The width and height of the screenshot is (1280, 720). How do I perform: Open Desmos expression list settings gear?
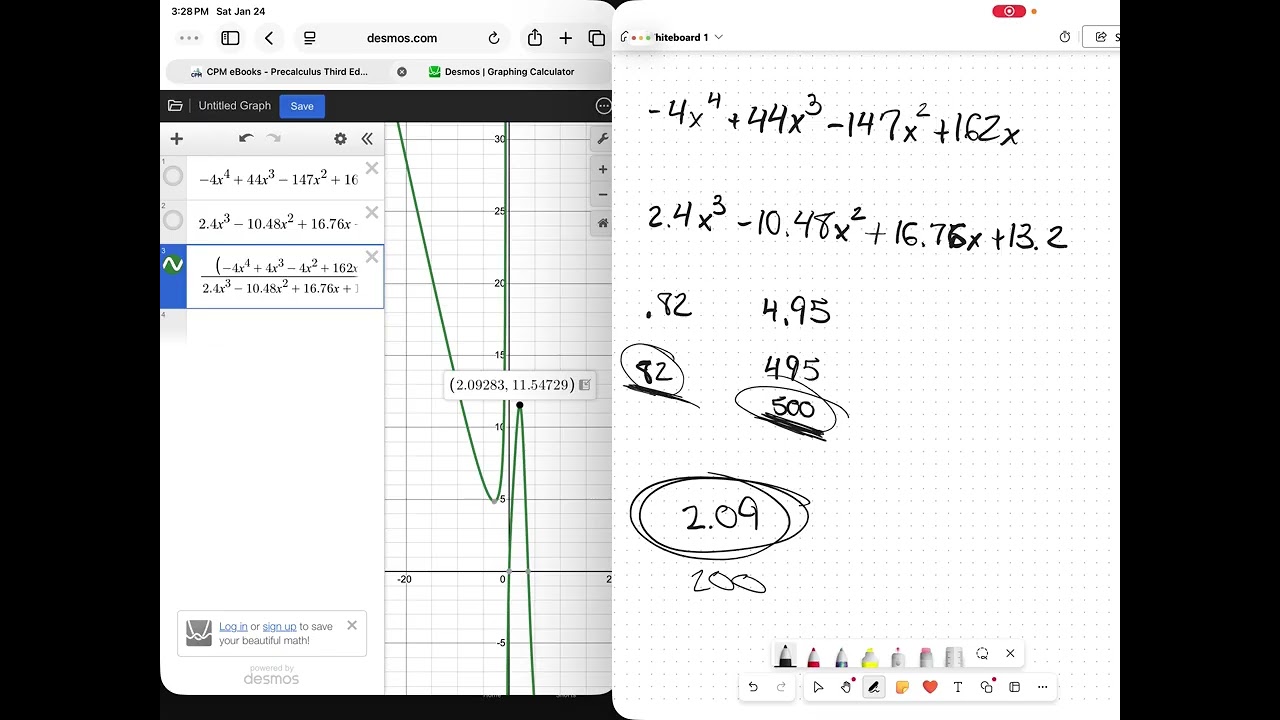point(340,139)
